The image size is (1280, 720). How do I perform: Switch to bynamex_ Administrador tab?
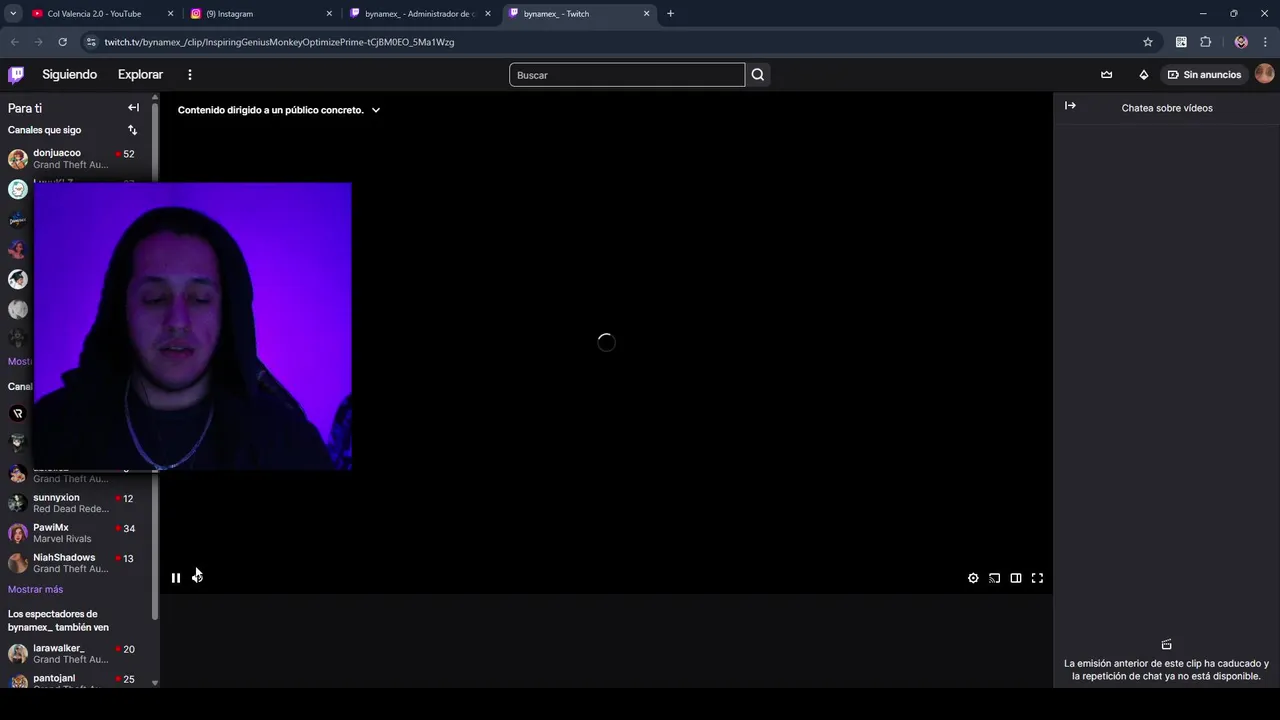[420, 14]
